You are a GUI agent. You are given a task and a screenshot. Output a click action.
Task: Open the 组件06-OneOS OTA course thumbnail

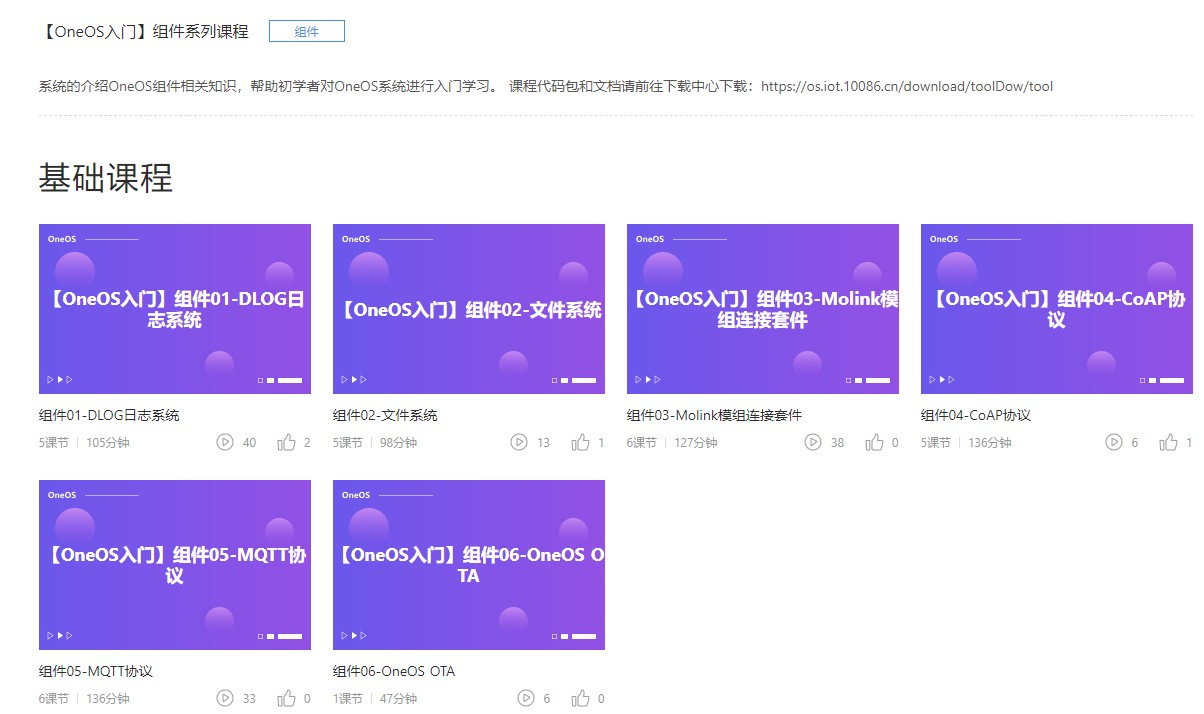coord(469,565)
